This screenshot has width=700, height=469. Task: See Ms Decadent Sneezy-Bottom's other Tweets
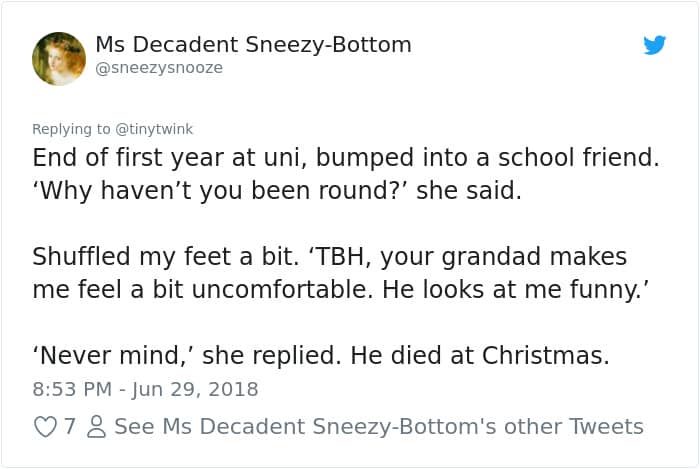coord(379,427)
